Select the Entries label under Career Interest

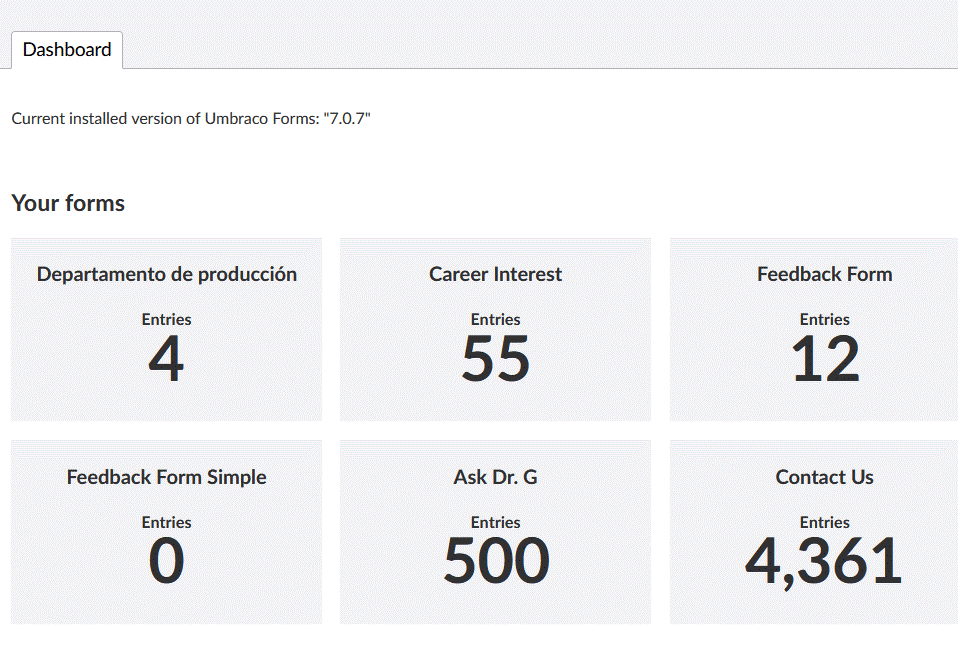point(495,319)
